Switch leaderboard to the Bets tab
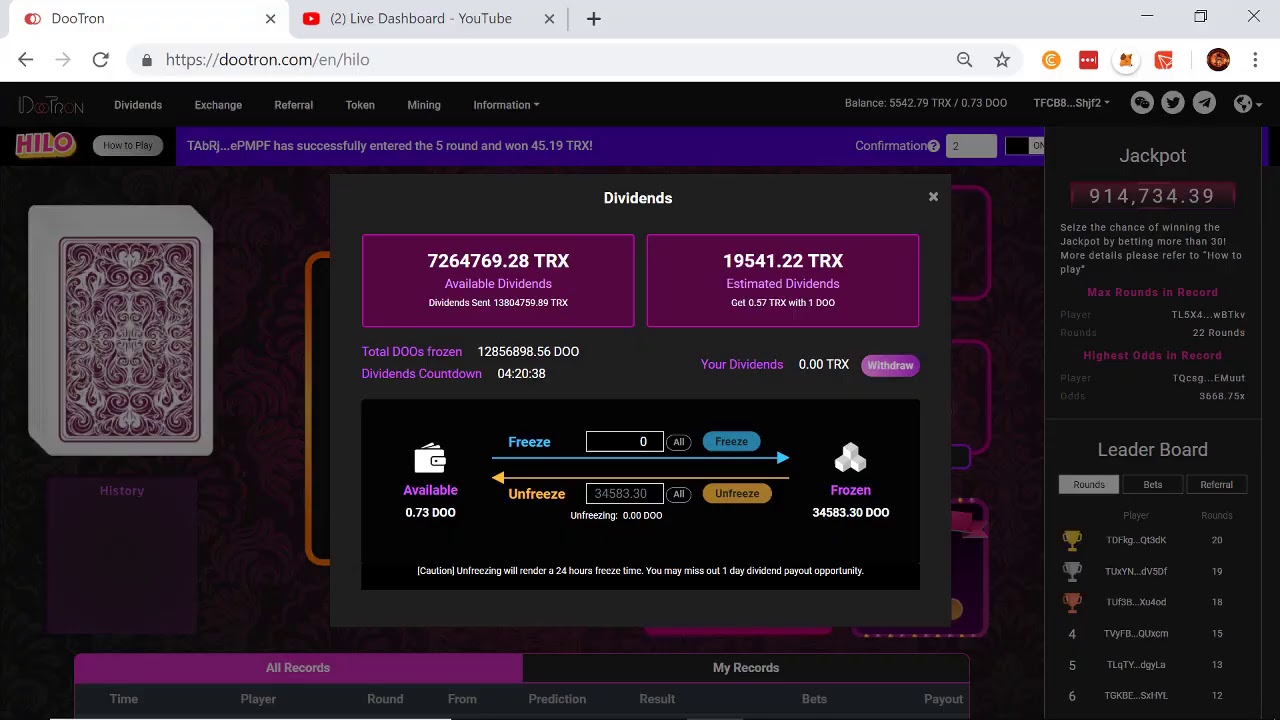This screenshot has width=1280, height=720. pyautogui.click(x=1153, y=485)
